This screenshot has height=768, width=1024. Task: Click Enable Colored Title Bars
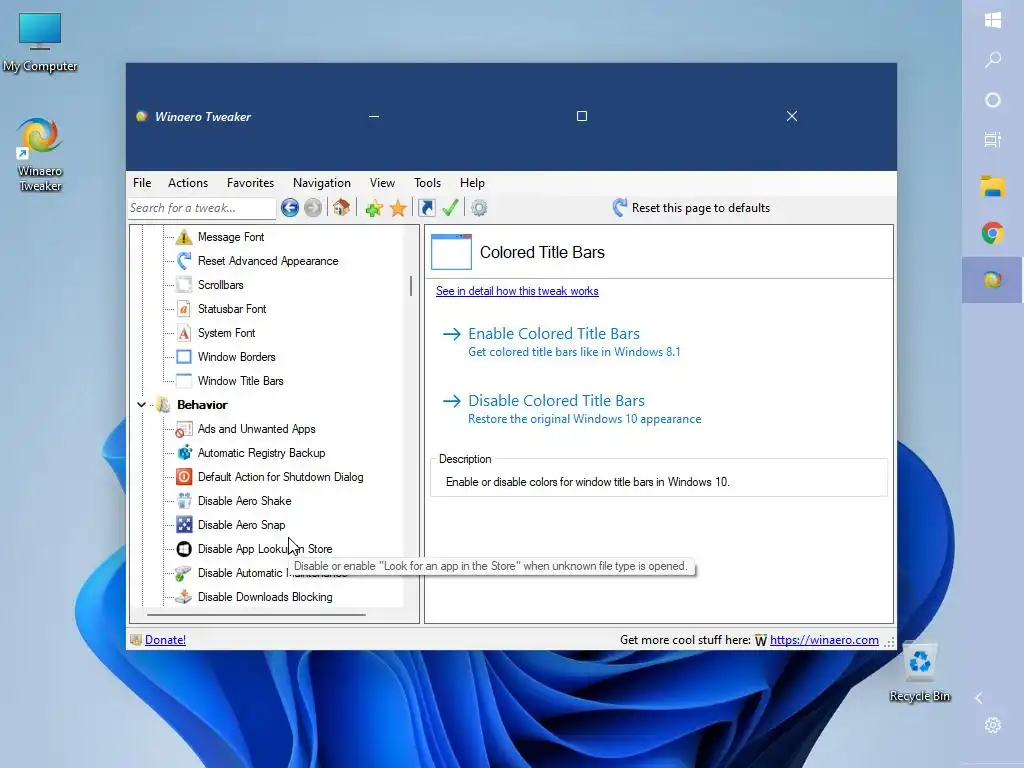coord(554,334)
